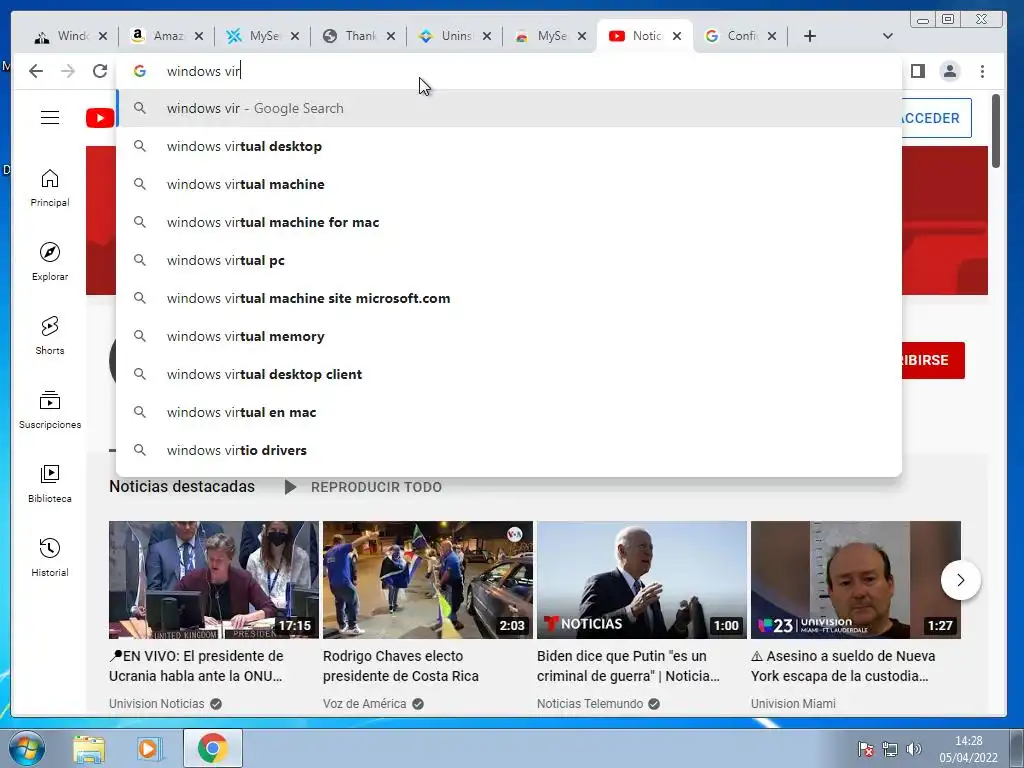
Task: Close the Amazon tab
Action: pos(199,36)
